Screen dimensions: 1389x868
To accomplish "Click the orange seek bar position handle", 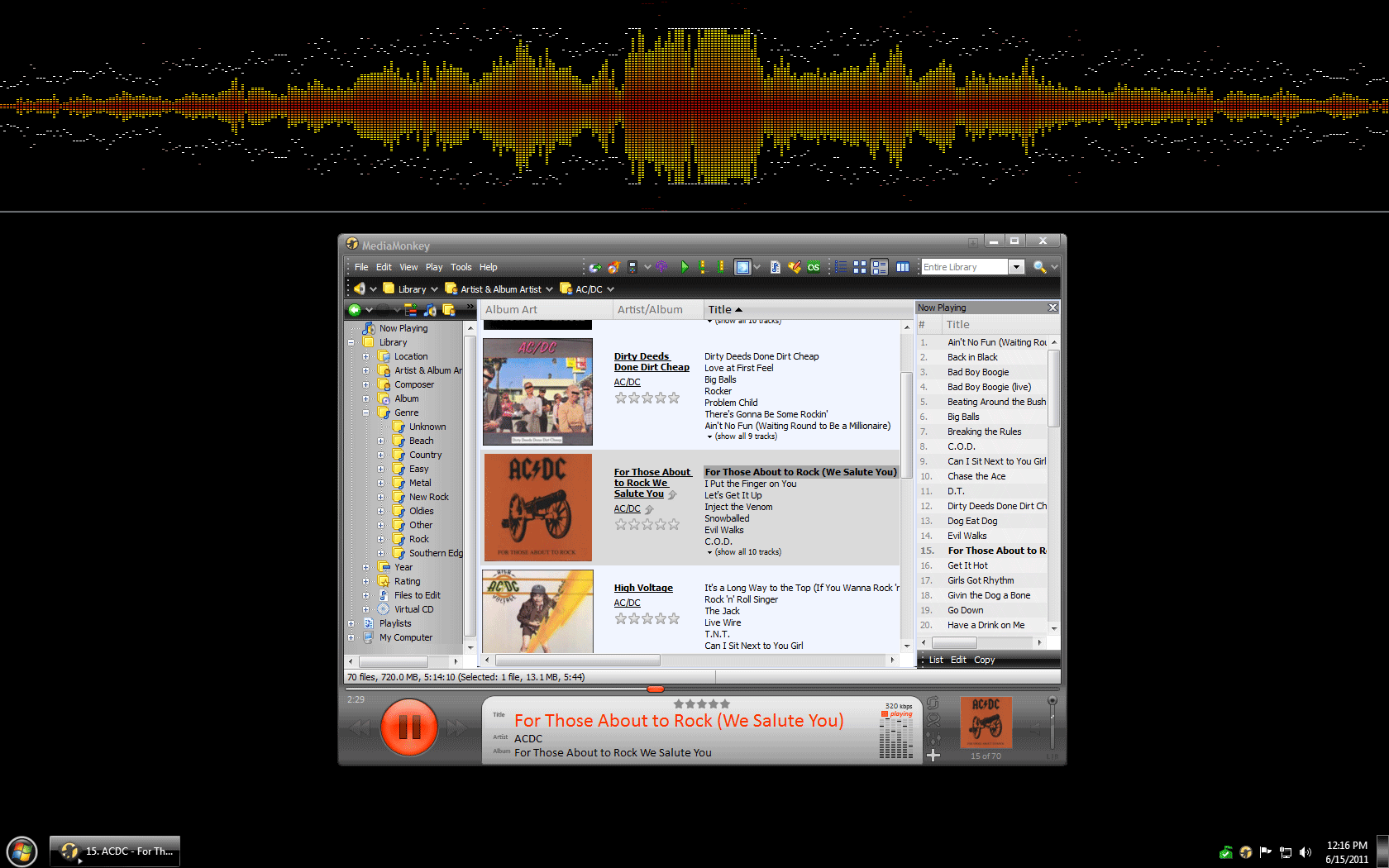I will pyautogui.click(x=656, y=689).
